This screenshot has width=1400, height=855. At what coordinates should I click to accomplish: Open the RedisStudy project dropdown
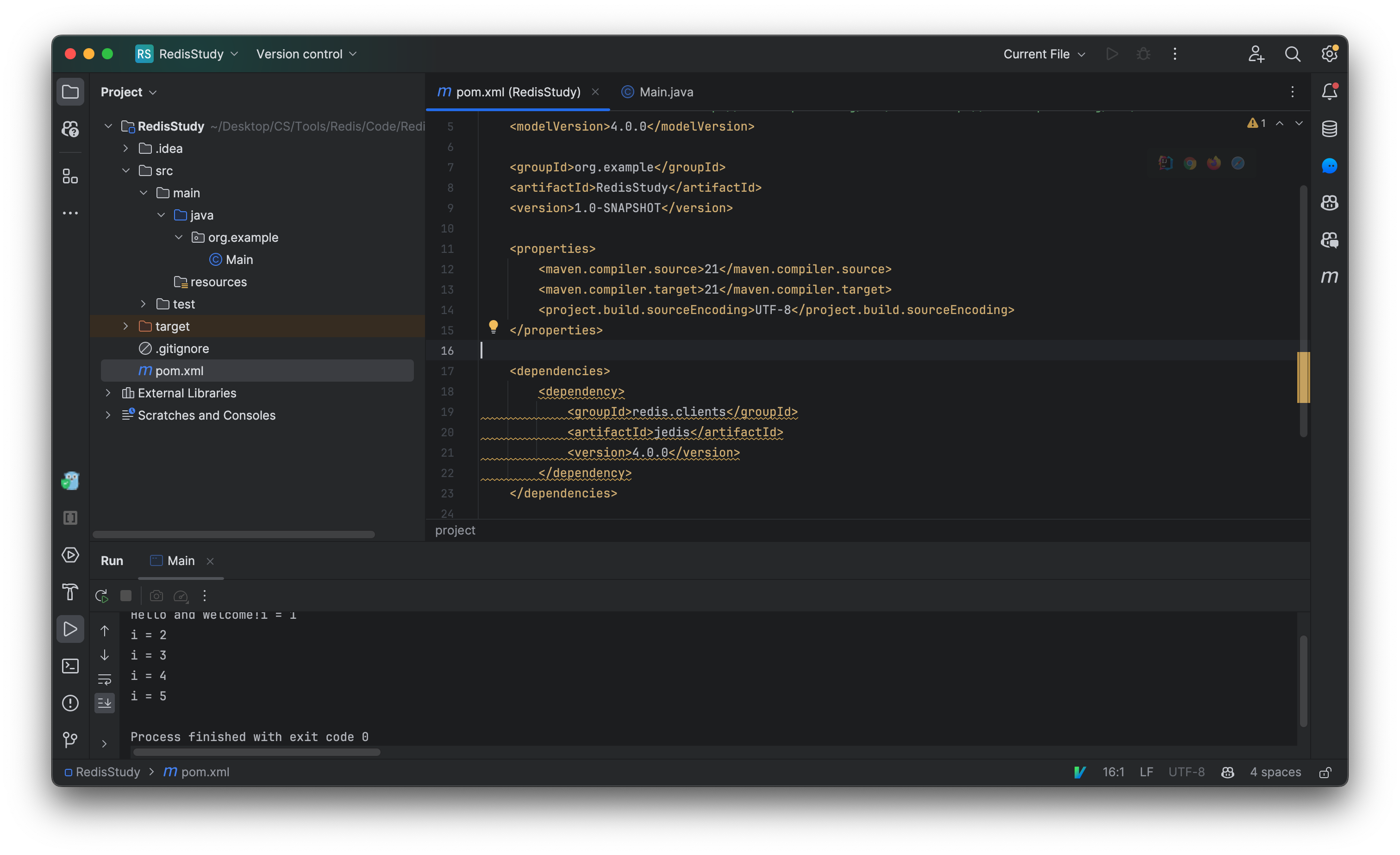[187, 54]
